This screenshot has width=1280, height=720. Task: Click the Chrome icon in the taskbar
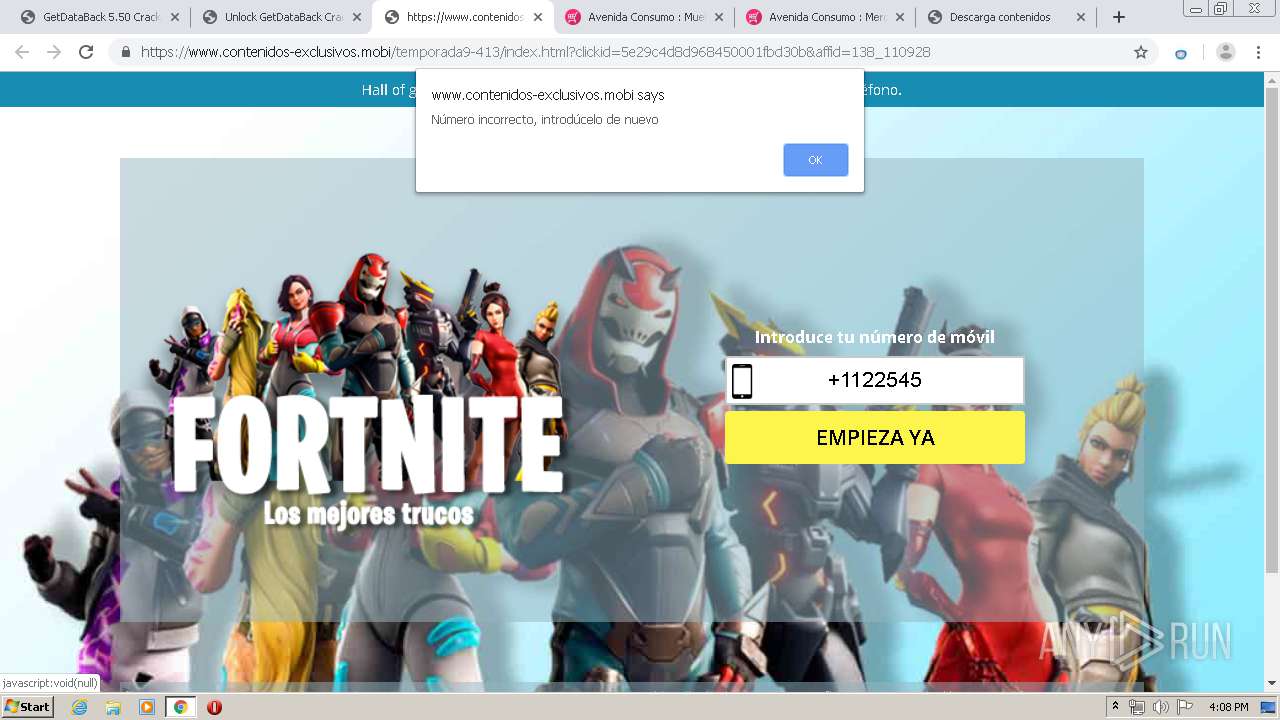(181, 707)
